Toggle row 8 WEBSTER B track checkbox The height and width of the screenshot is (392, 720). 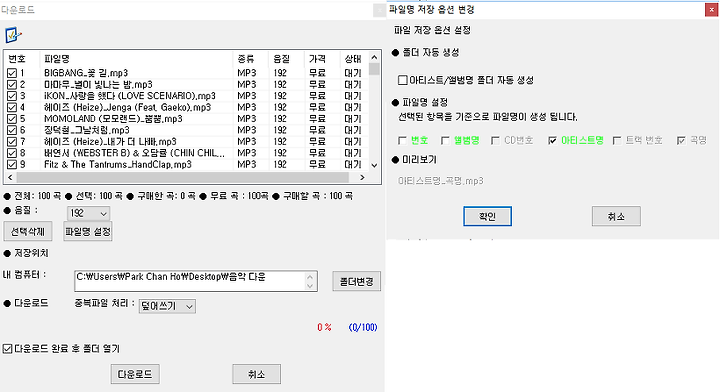point(12,153)
